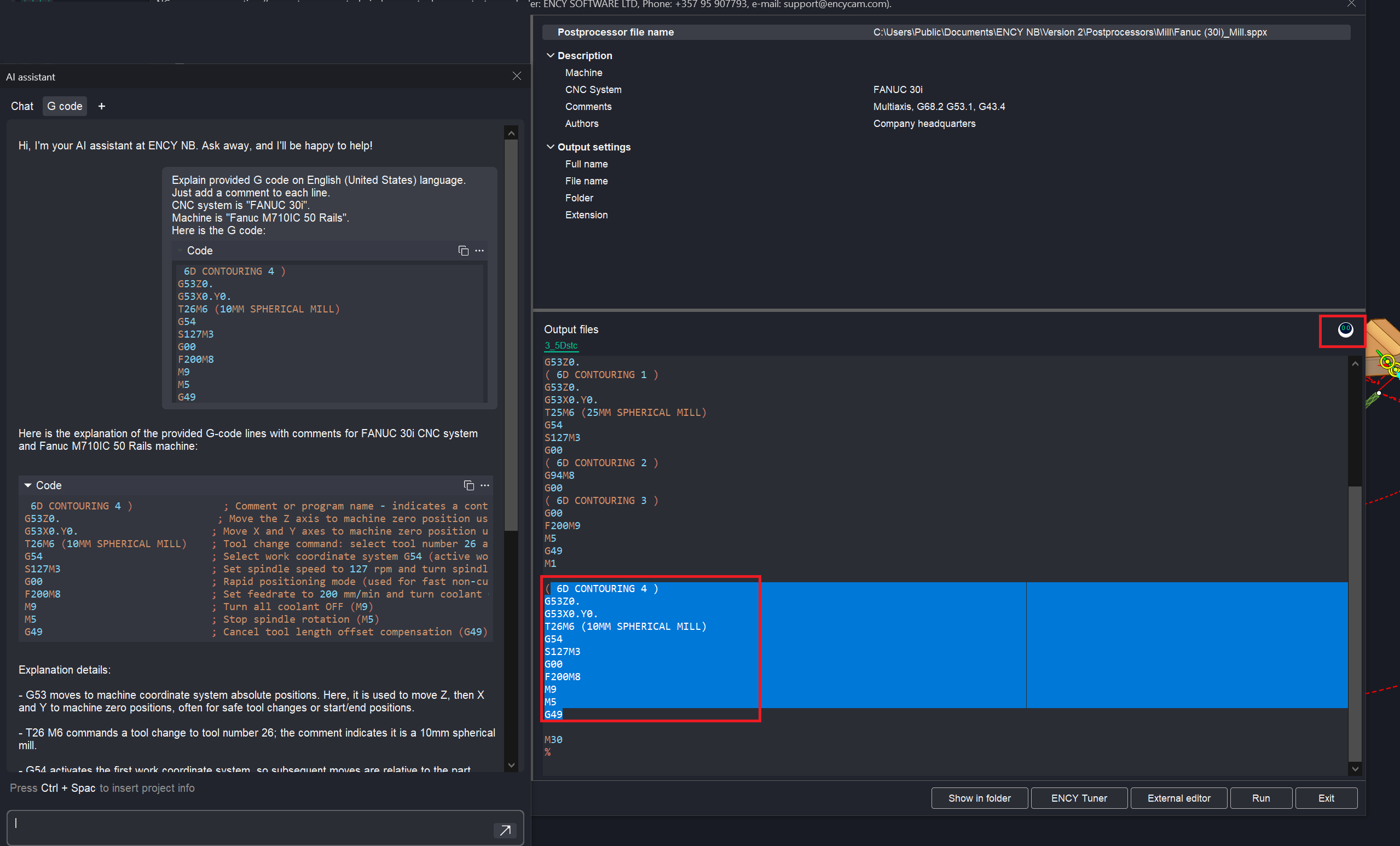Open more options on the AI response code block

coord(485,485)
